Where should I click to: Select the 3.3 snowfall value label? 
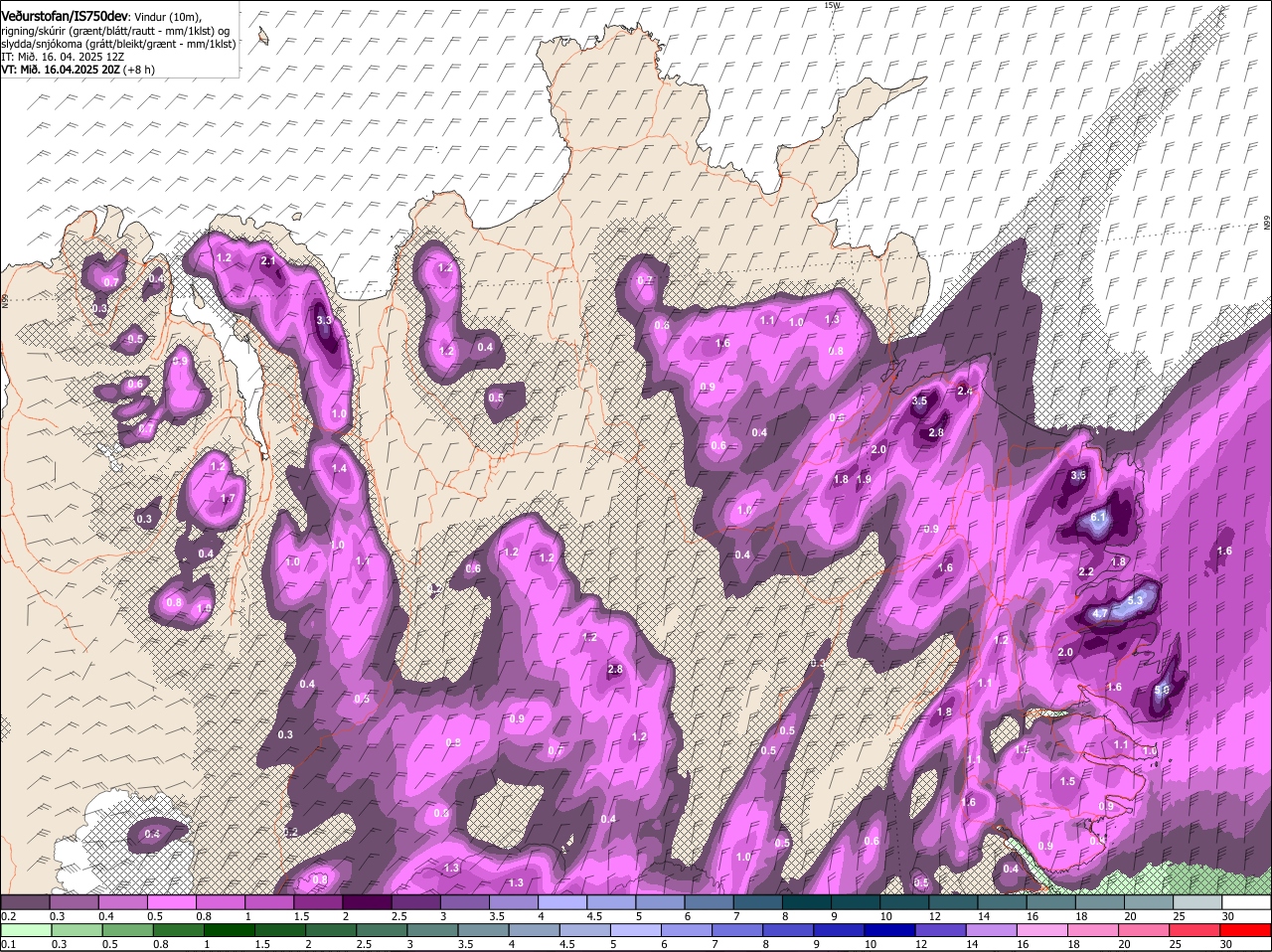tap(324, 321)
